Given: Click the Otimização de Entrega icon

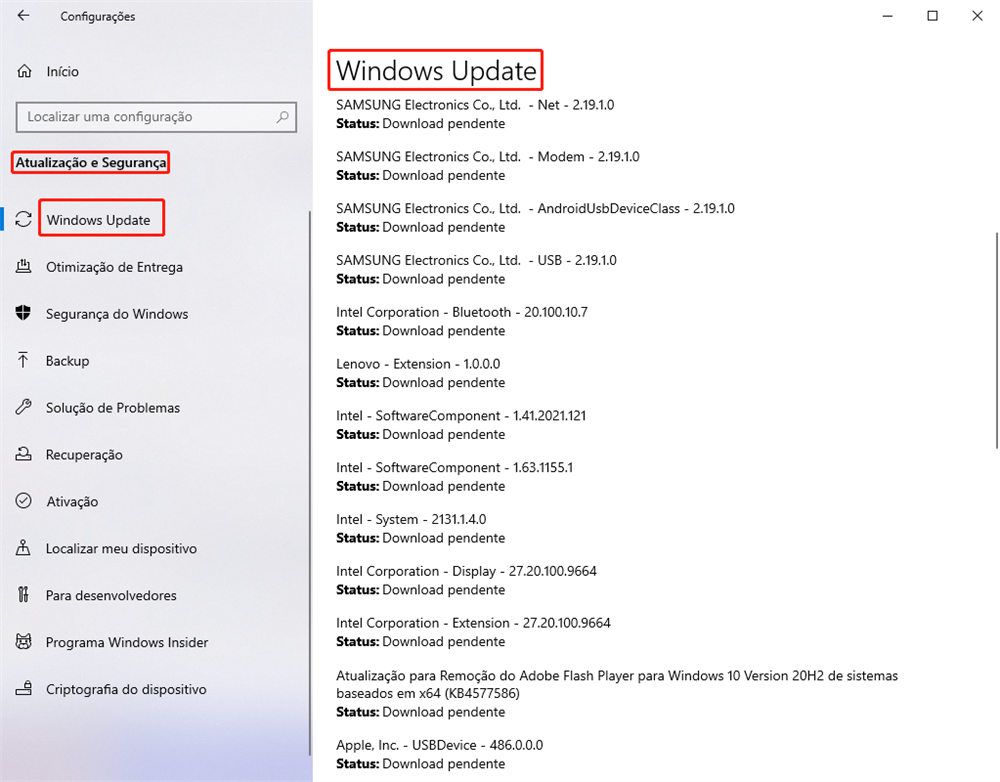Looking at the screenshot, I should tap(24, 267).
